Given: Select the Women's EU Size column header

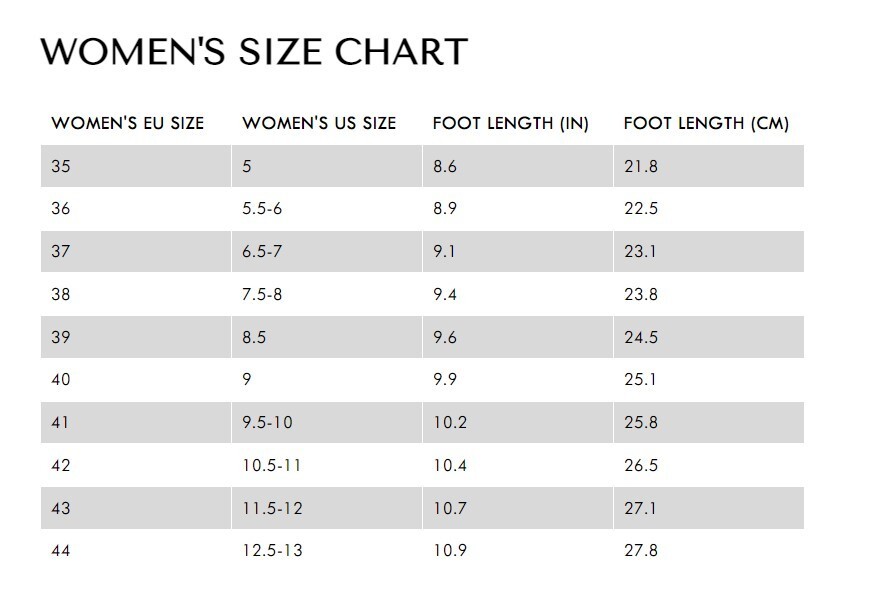Looking at the screenshot, I should [x=128, y=123].
